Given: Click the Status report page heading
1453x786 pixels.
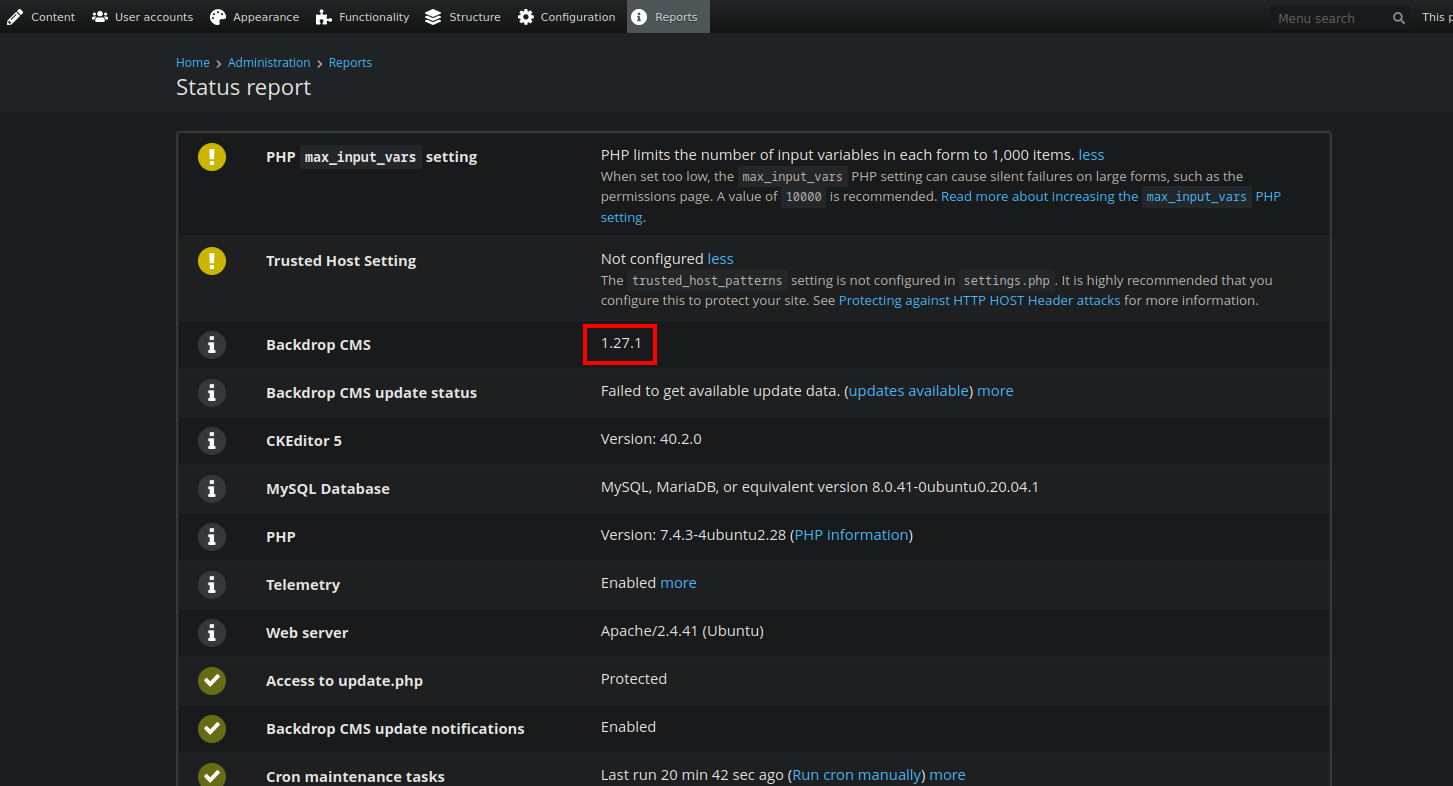Looking at the screenshot, I should click(243, 87).
